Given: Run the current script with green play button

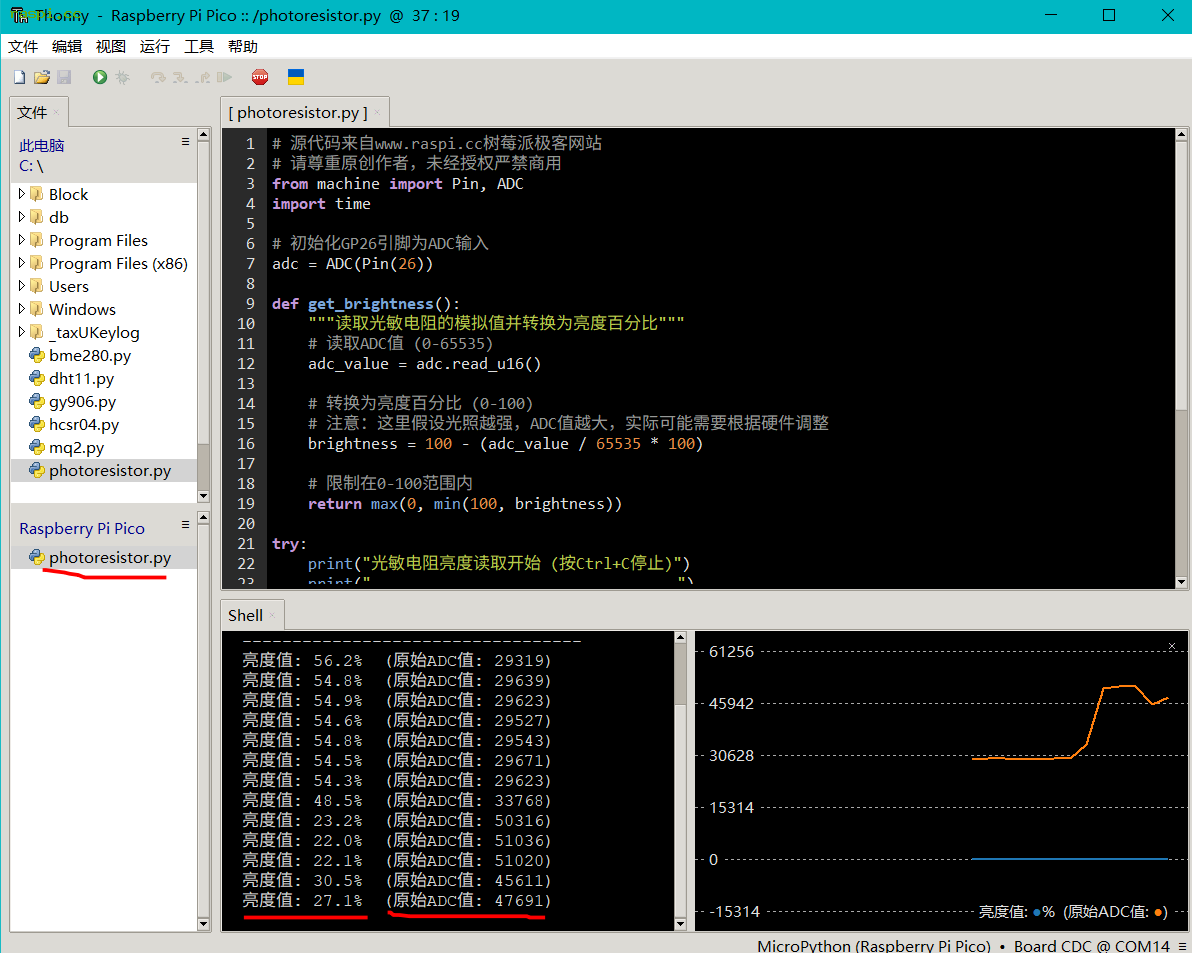Looking at the screenshot, I should coord(100,77).
